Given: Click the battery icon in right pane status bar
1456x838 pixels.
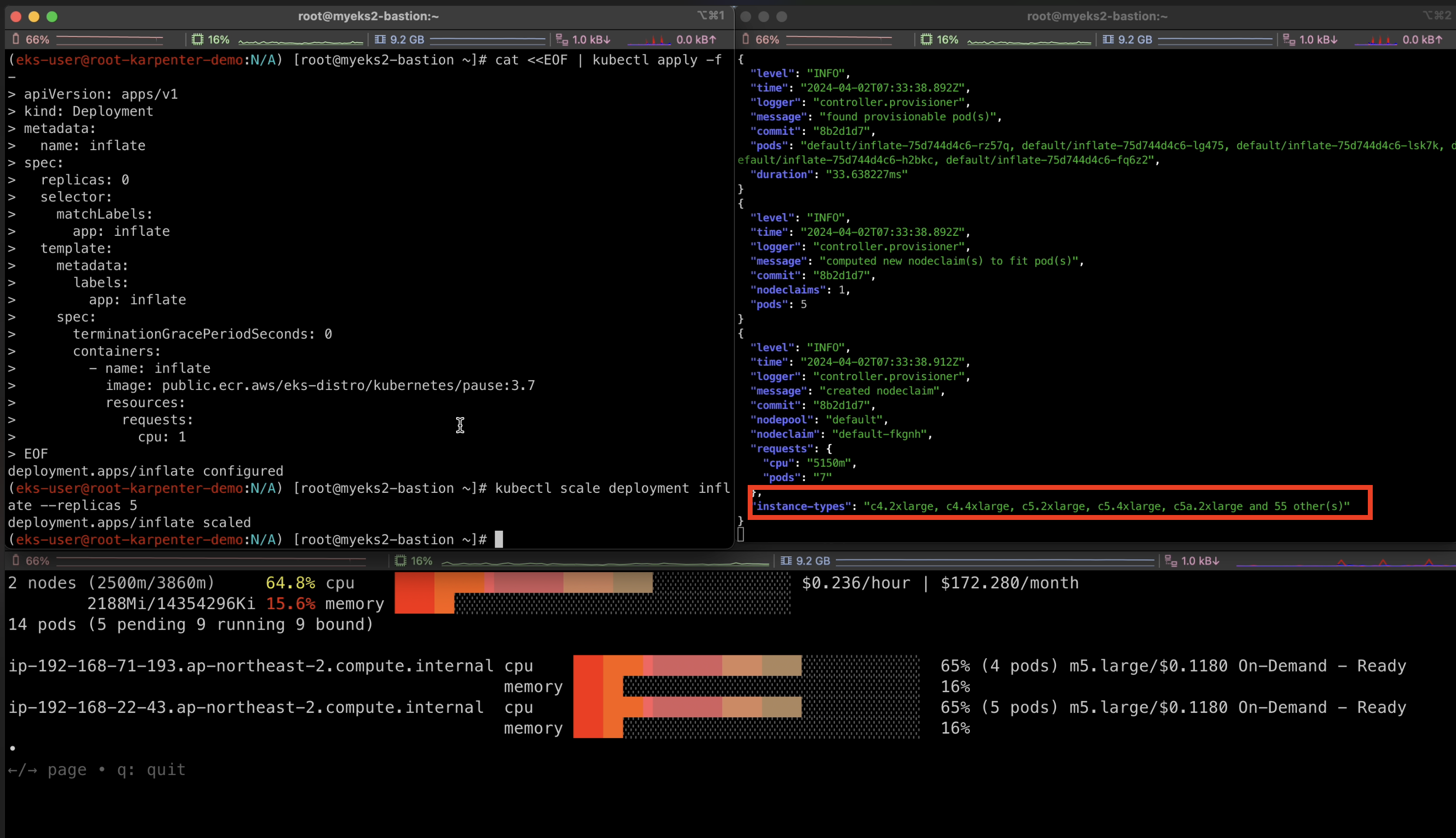Looking at the screenshot, I should tap(746, 39).
